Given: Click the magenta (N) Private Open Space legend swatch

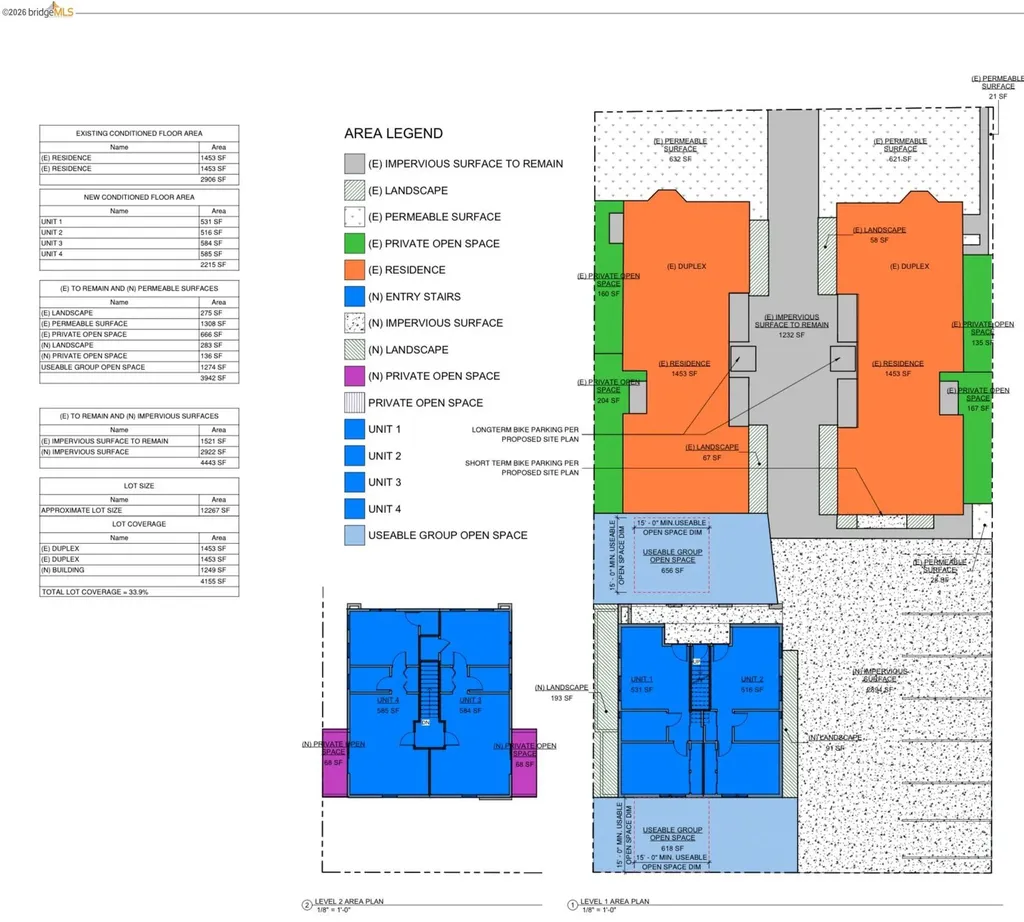Looking at the screenshot, I should (353, 376).
